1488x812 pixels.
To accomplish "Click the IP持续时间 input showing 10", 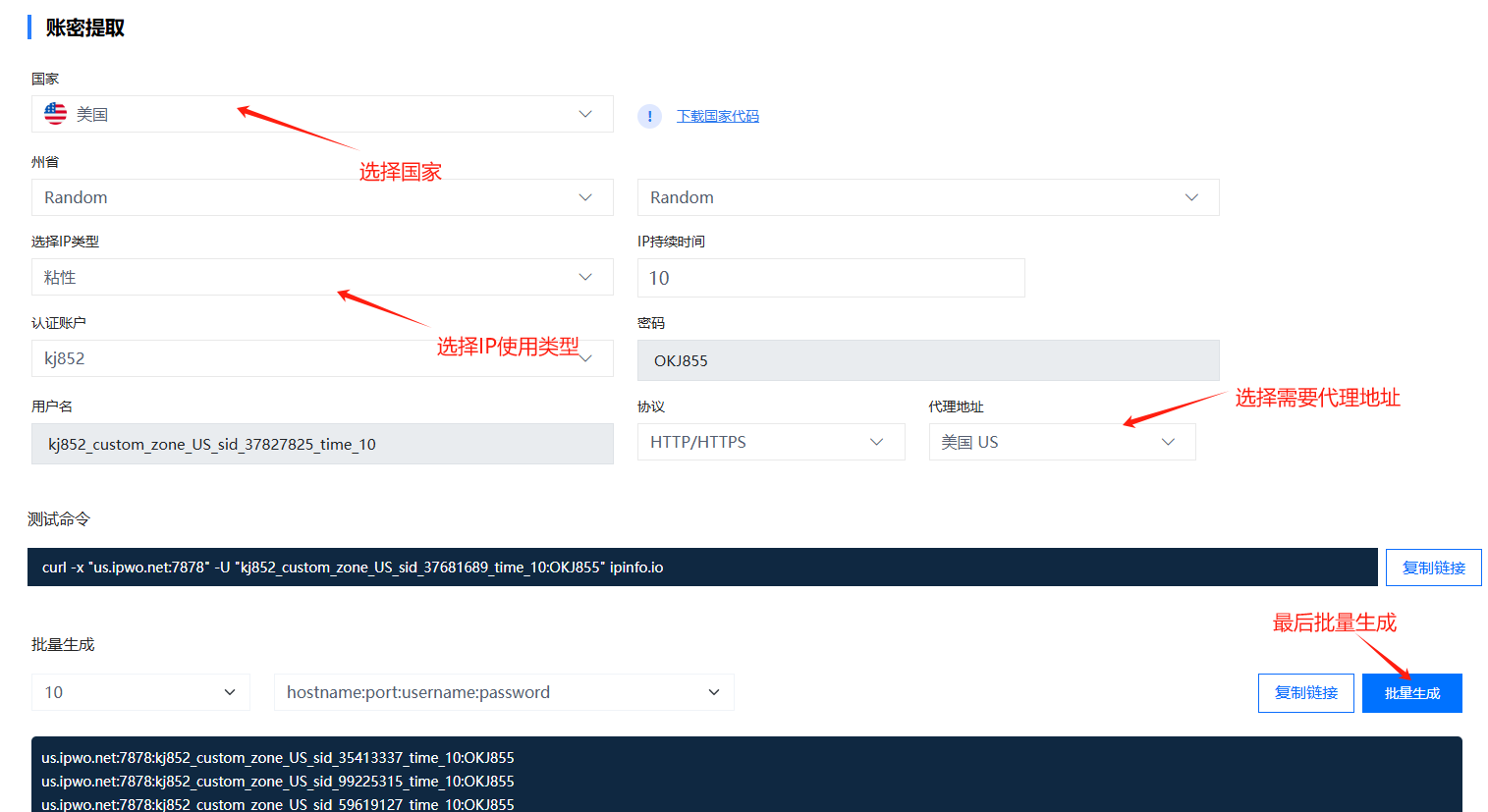I will (x=831, y=277).
